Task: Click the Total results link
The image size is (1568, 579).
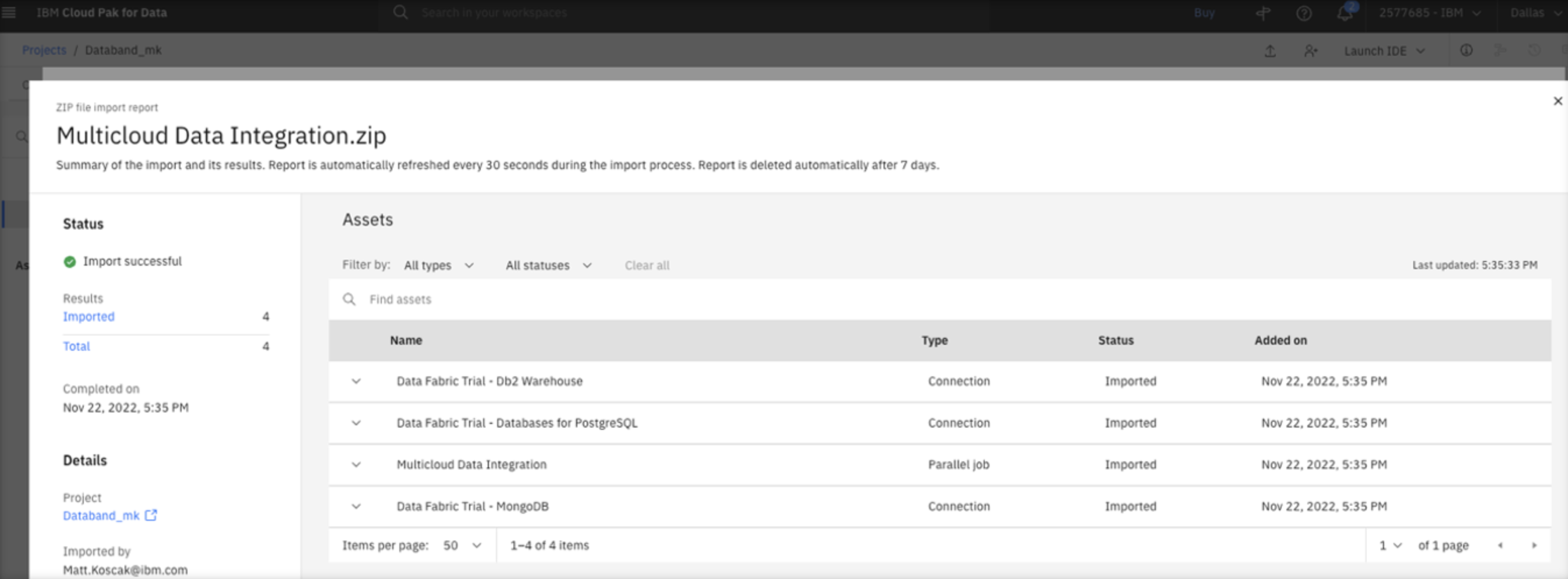Action: click(76, 347)
